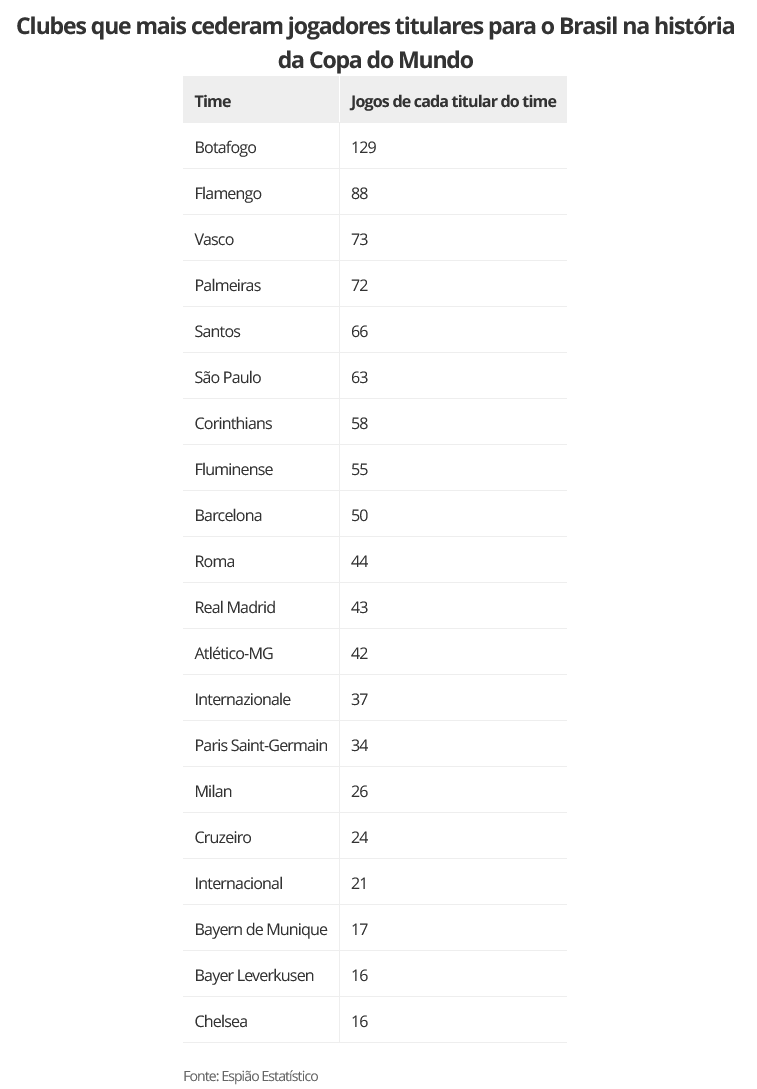Select Atlético-MG in the table
The image size is (757, 1089).
[x=233, y=653]
